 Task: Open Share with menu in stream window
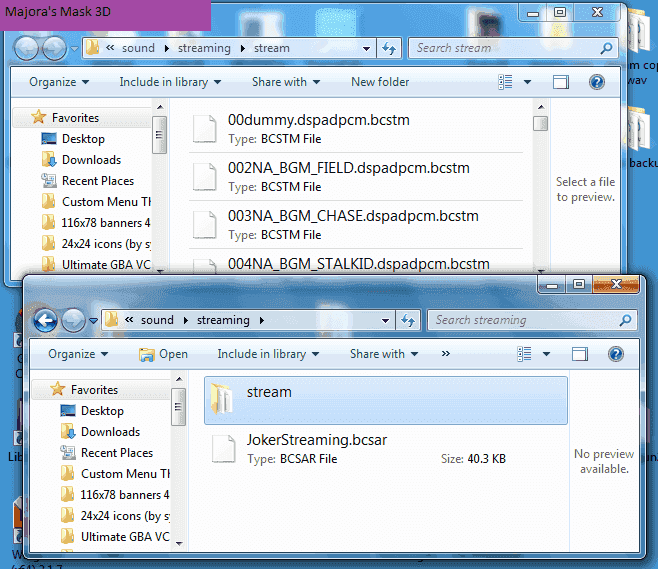coord(286,82)
